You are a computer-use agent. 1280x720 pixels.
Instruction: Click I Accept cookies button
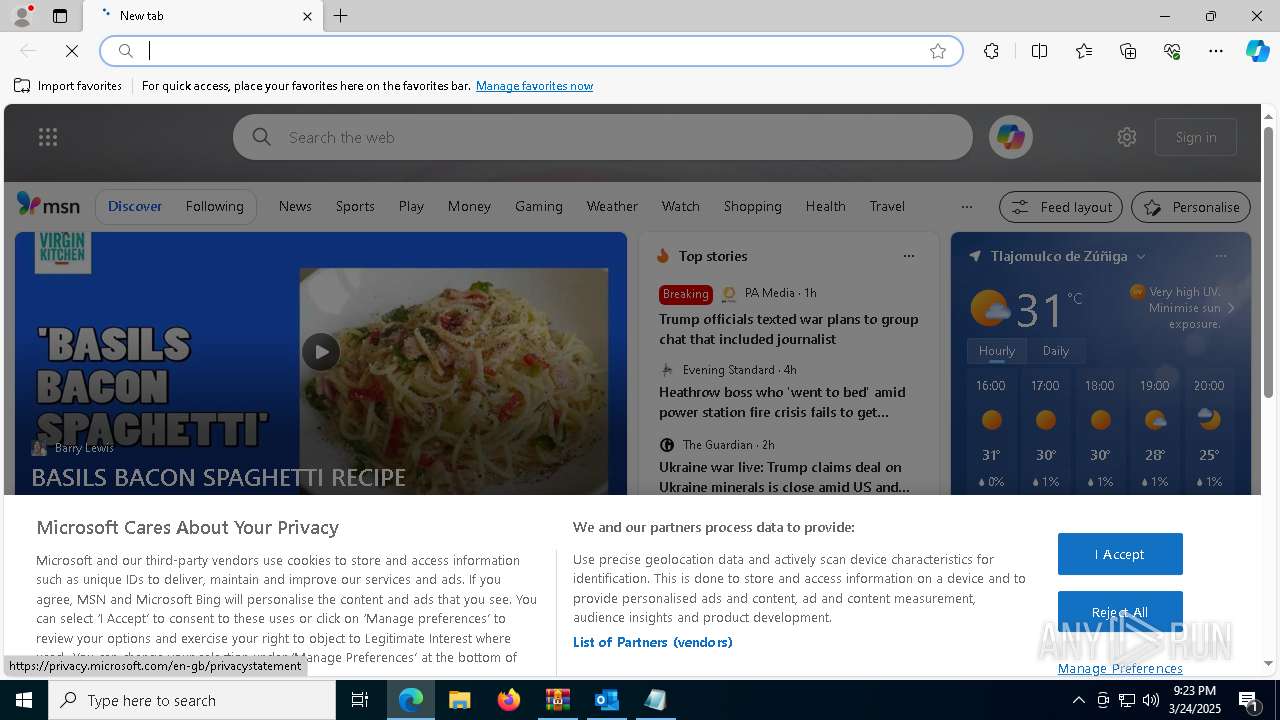[x=1120, y=554]
